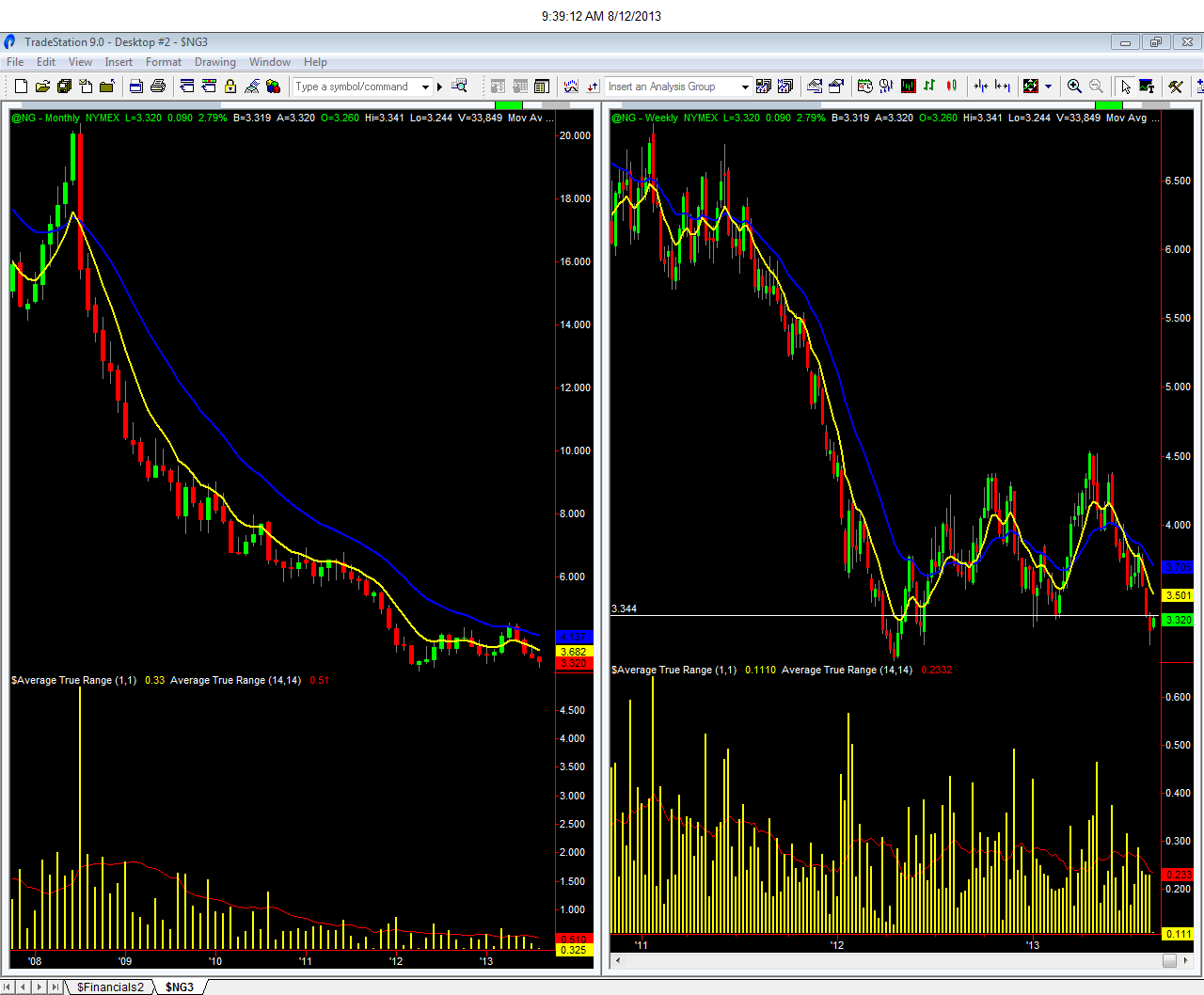Open a file with the yellow folder icon

click(x=42, y=86)
